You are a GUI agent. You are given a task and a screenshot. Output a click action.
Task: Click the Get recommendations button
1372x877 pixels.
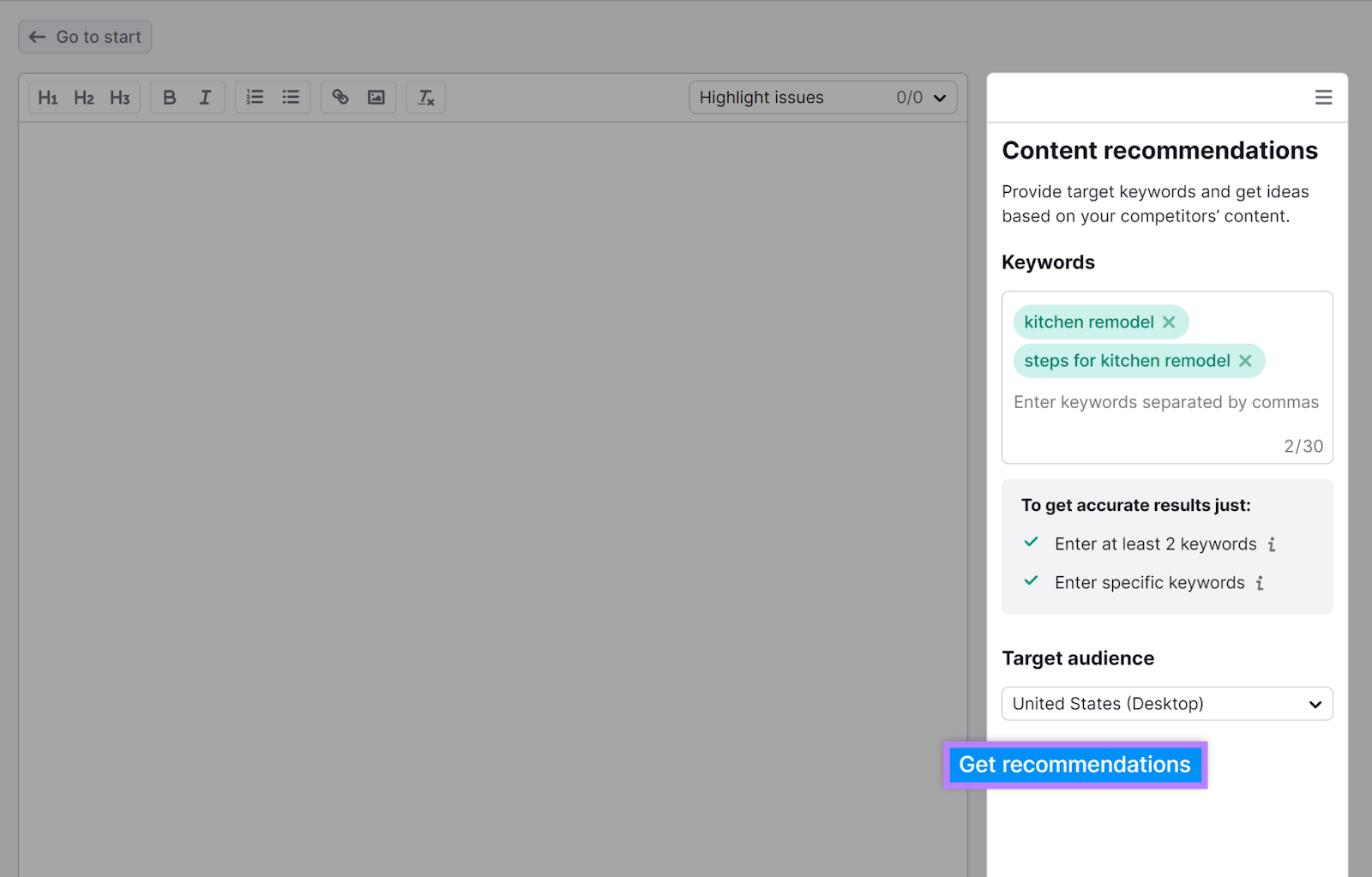click(x=1074, y=764)
